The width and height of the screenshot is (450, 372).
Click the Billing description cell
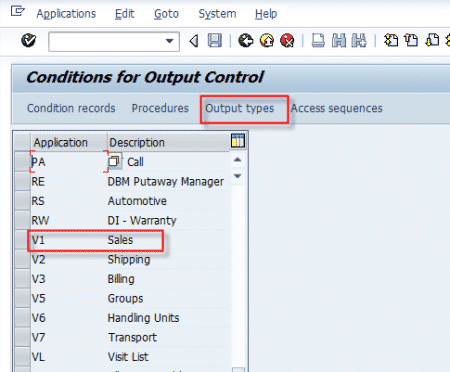pos(168,279)
